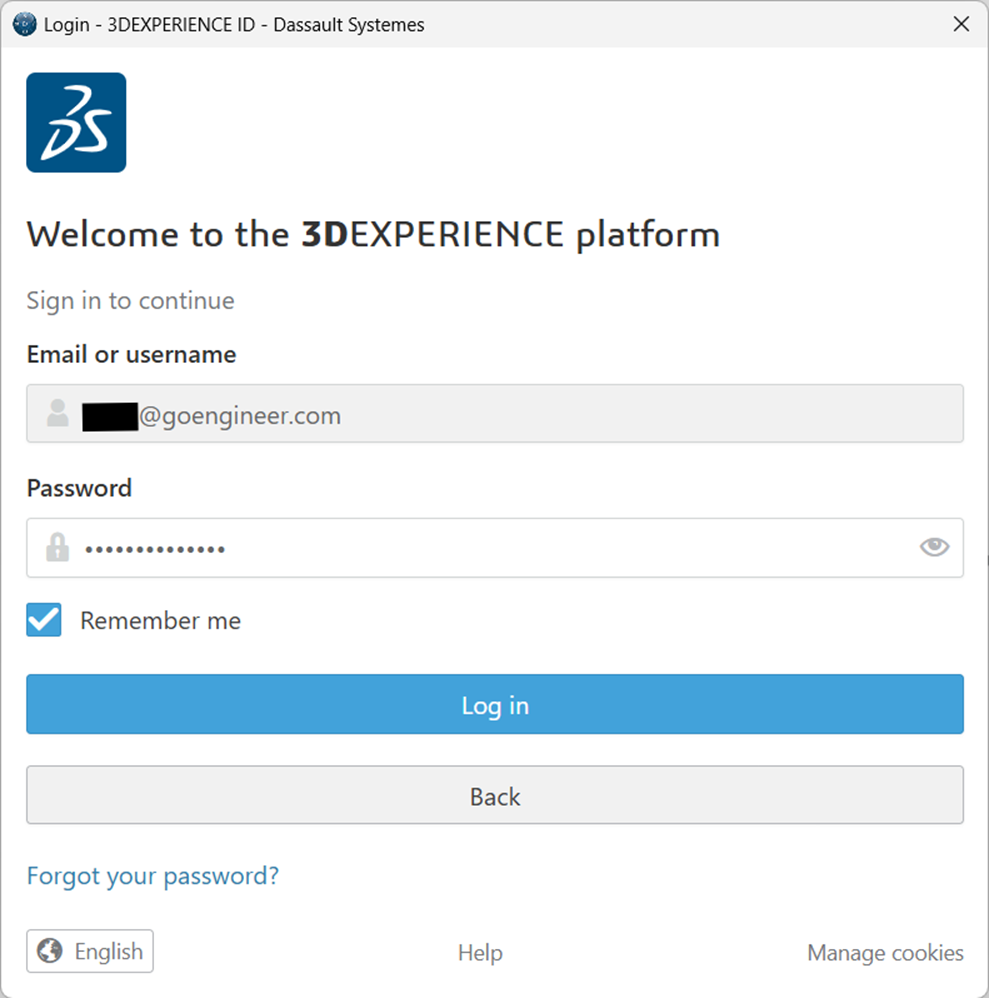Uncheck the Remember me checkbox
This screenshot has height=998, width=989.
pos(43,620)
